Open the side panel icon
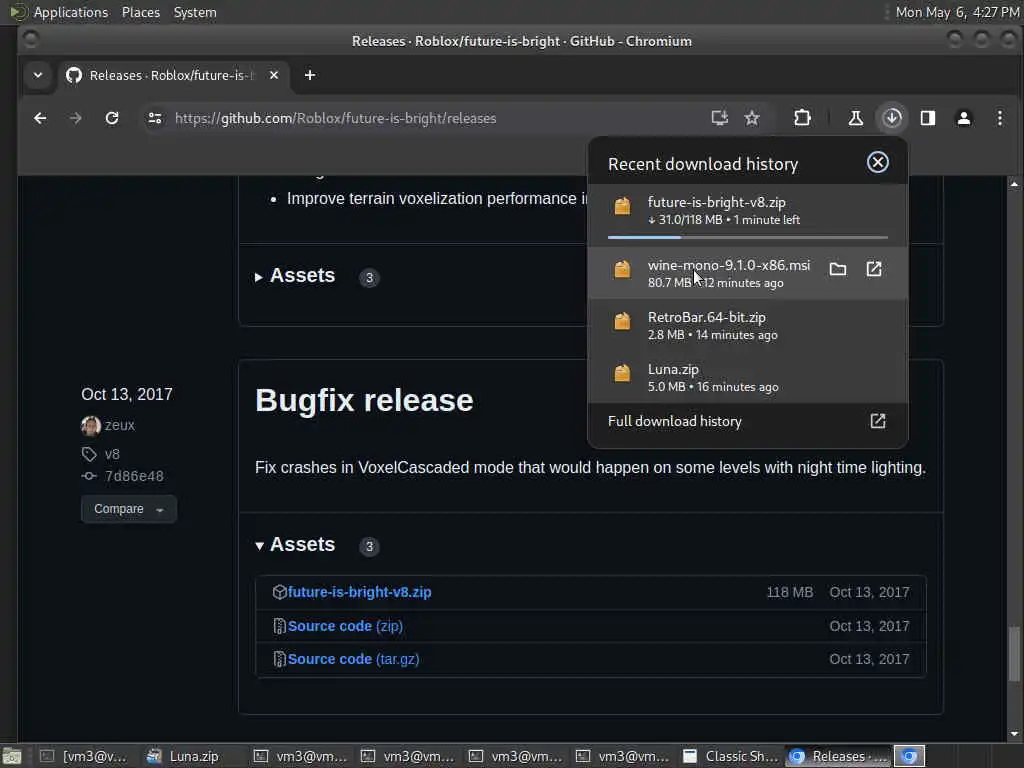Screen dimensions: 1024x768 [x=928, y=118]
